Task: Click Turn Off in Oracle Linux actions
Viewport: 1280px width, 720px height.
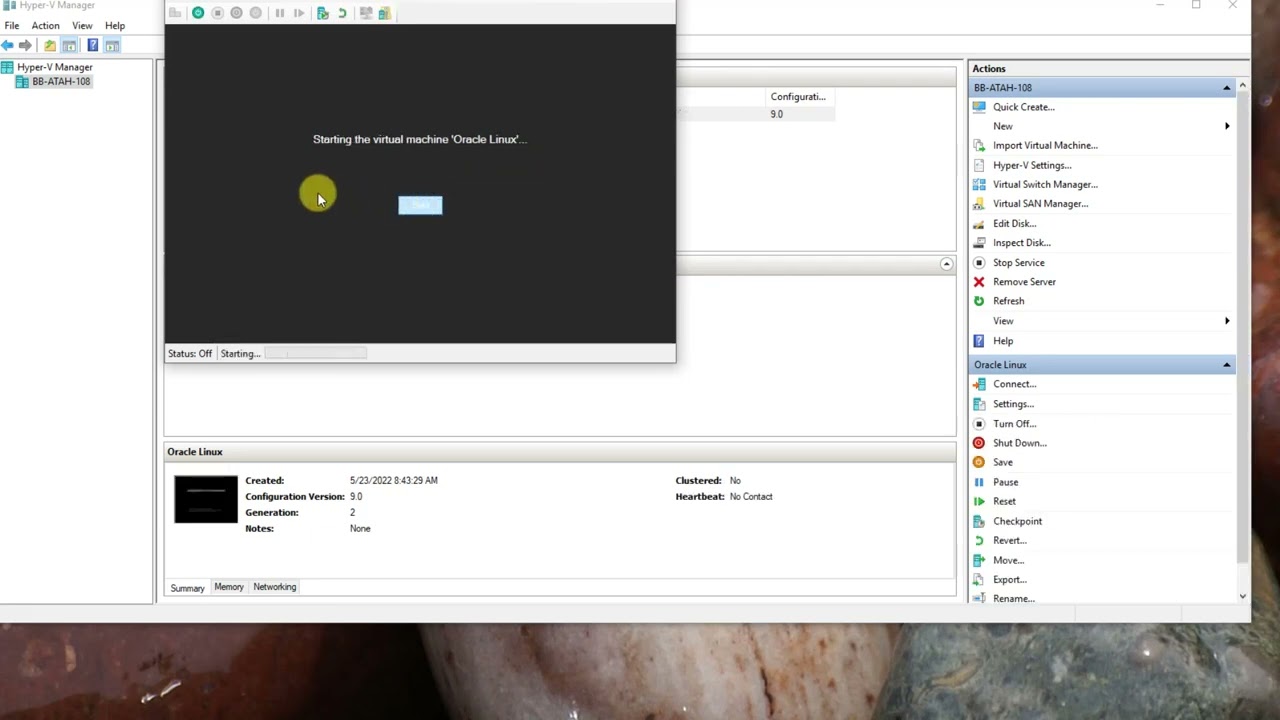Action: pyautogui.click(x=1014, y=424)
